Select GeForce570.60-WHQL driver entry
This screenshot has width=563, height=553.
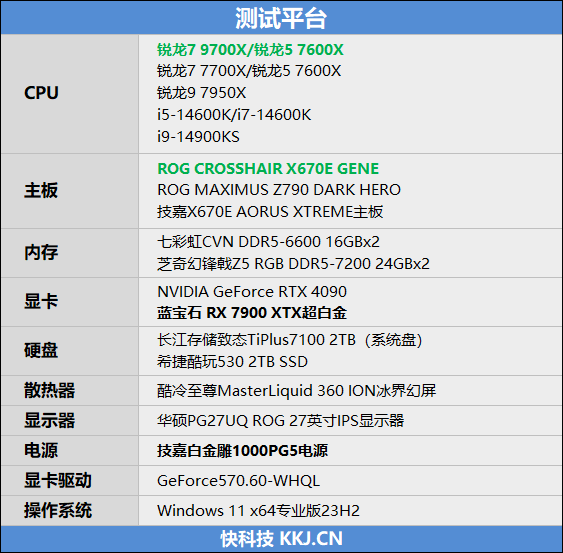(238, 481)
